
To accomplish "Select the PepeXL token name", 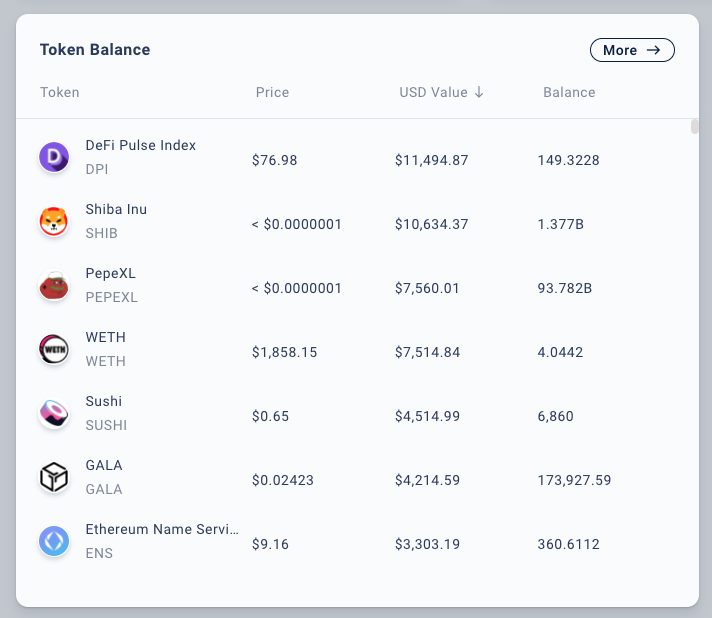I will pos(110,273).
